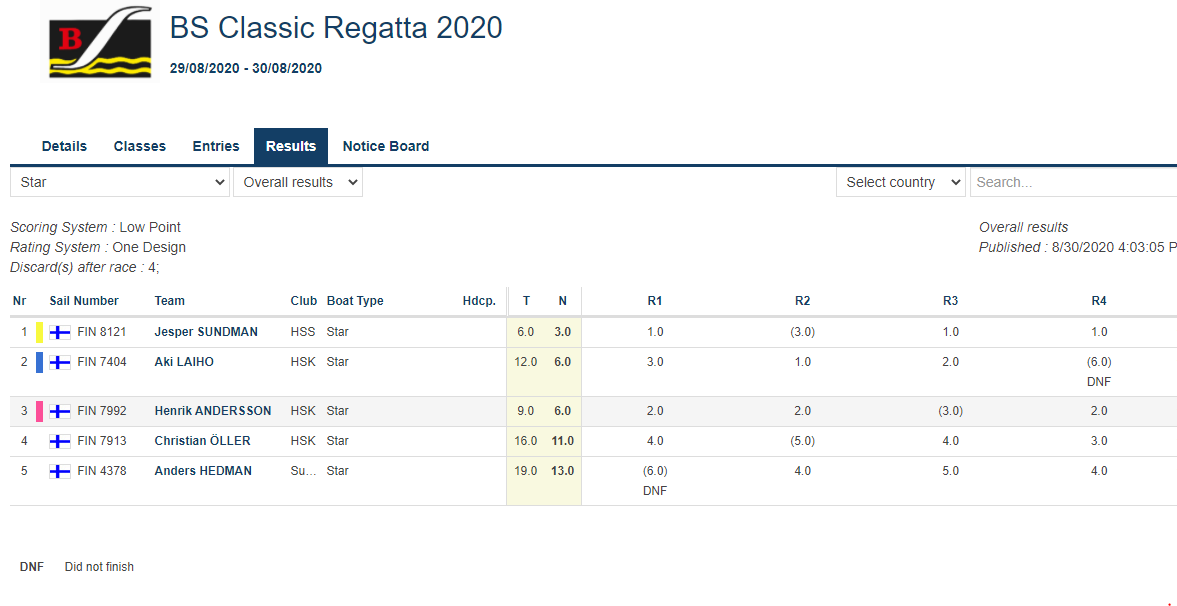The width and height of the screenshot is (1177, 606).
Task: Expand the Select country dropdown
Action: tap(900, 182)
